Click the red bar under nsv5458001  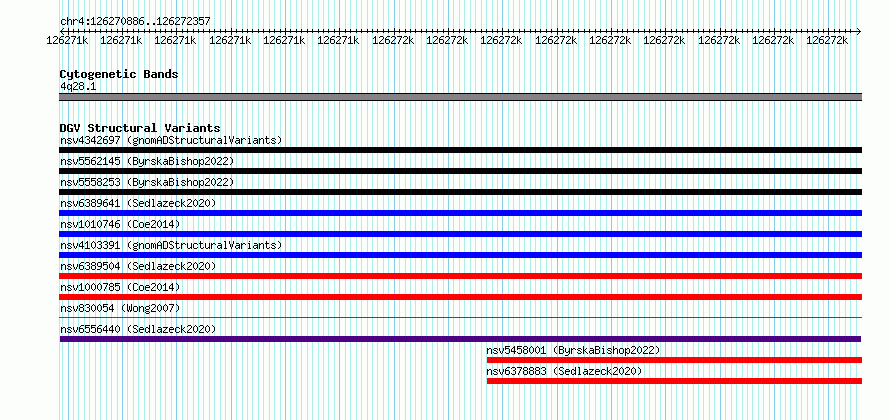(x=674, y=360)
